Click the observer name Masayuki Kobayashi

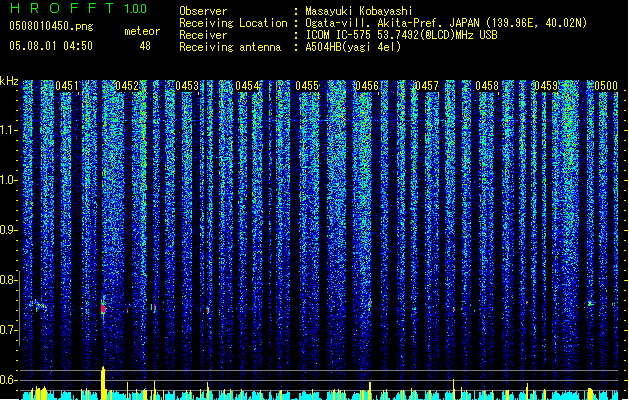click(x=359, y=11)
